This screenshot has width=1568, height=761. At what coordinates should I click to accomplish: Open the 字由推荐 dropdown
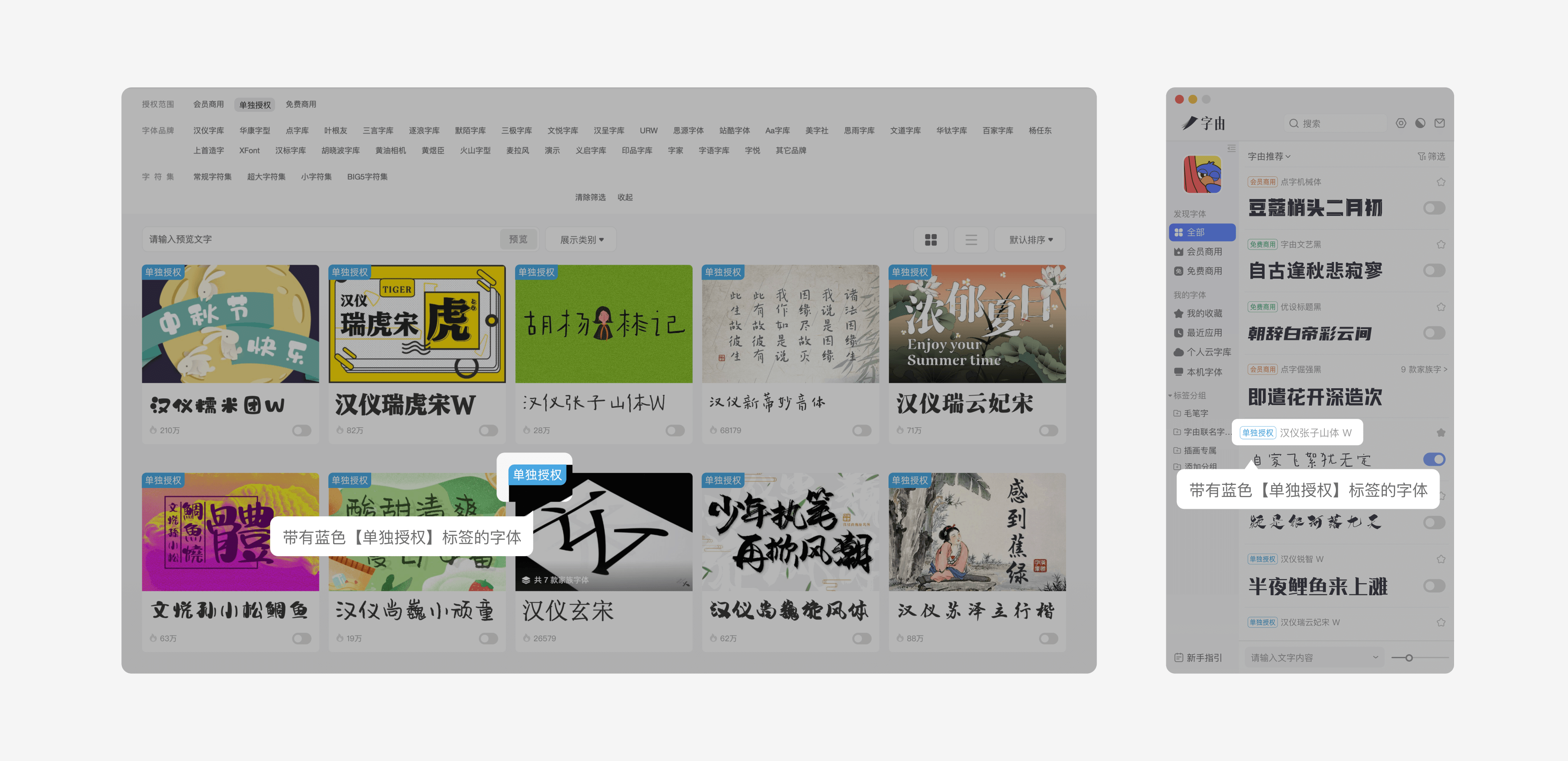pos(1269,156)
